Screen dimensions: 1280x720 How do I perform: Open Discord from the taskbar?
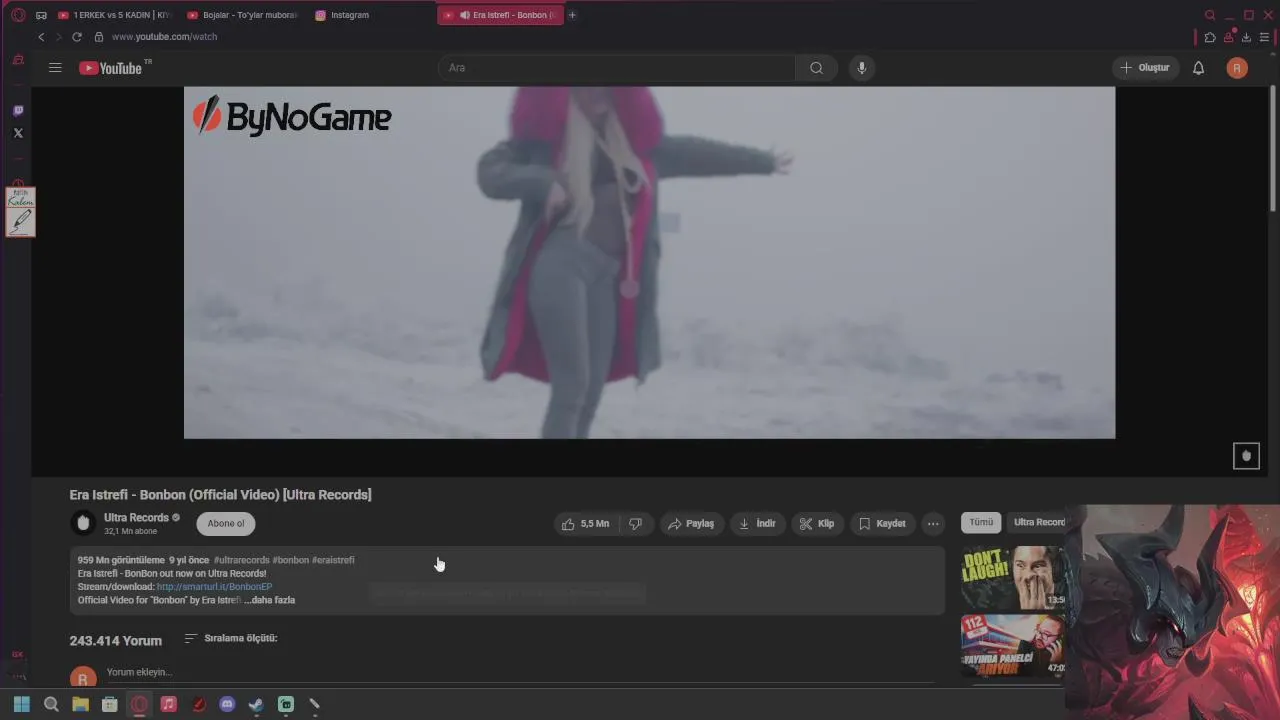227,705
